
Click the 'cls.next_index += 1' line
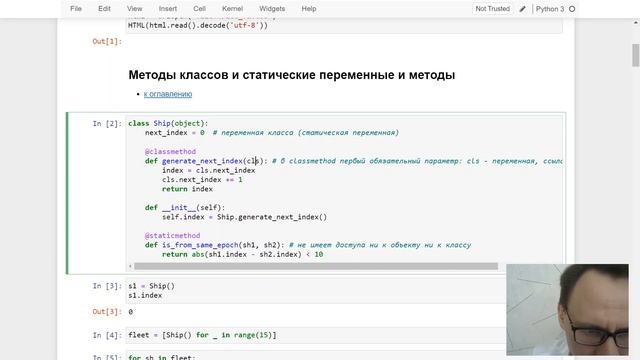coord(202,180)
